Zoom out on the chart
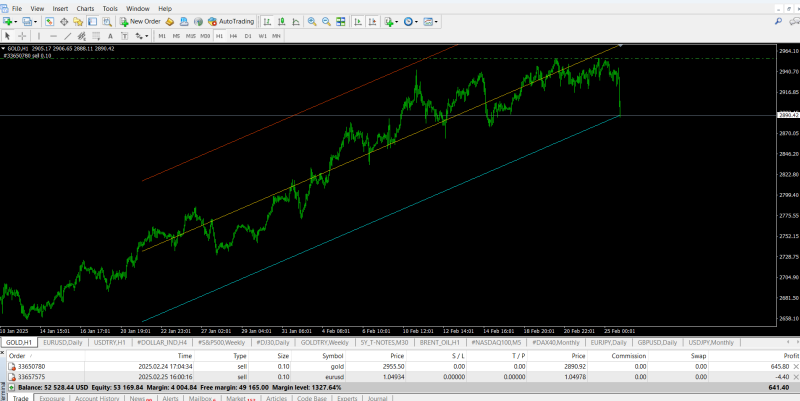 tap(326, 21)
